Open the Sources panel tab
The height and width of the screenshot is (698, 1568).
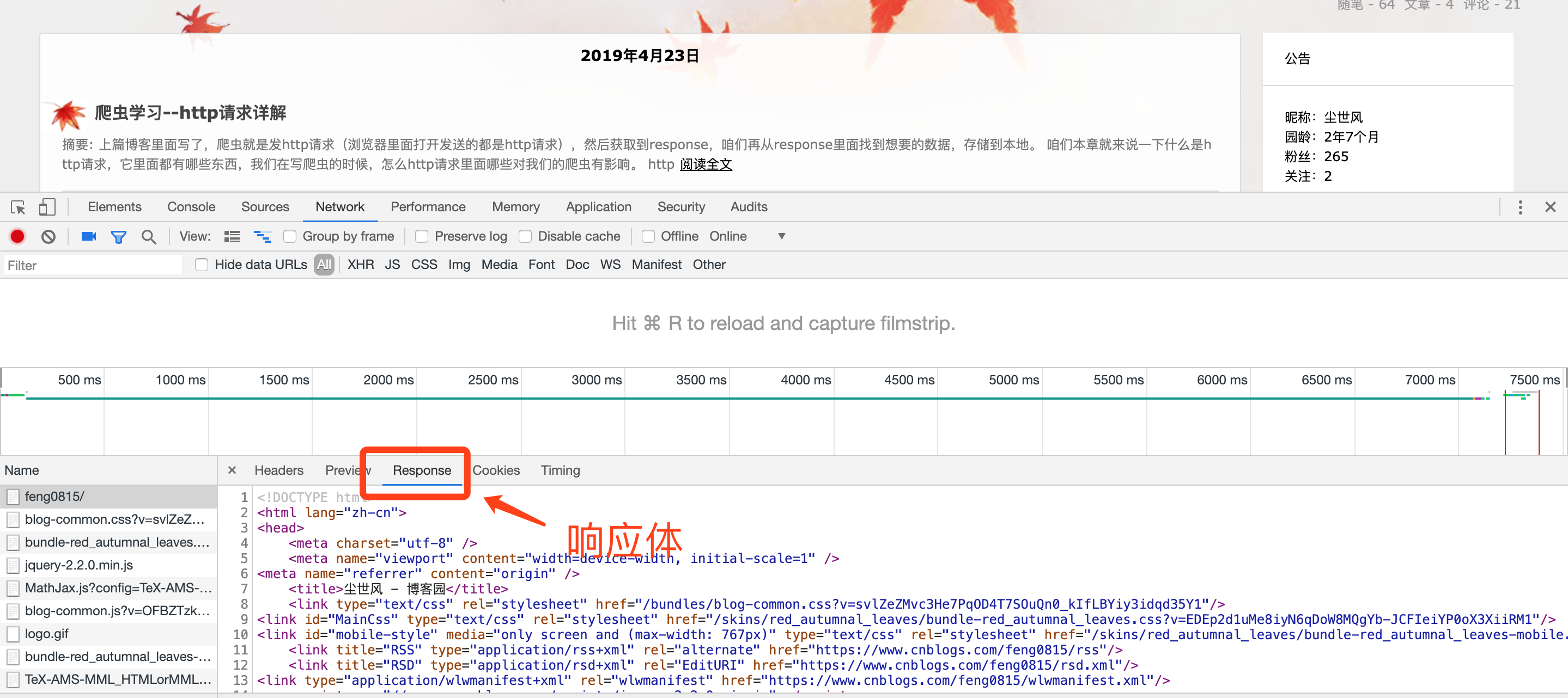coord(265,207)
